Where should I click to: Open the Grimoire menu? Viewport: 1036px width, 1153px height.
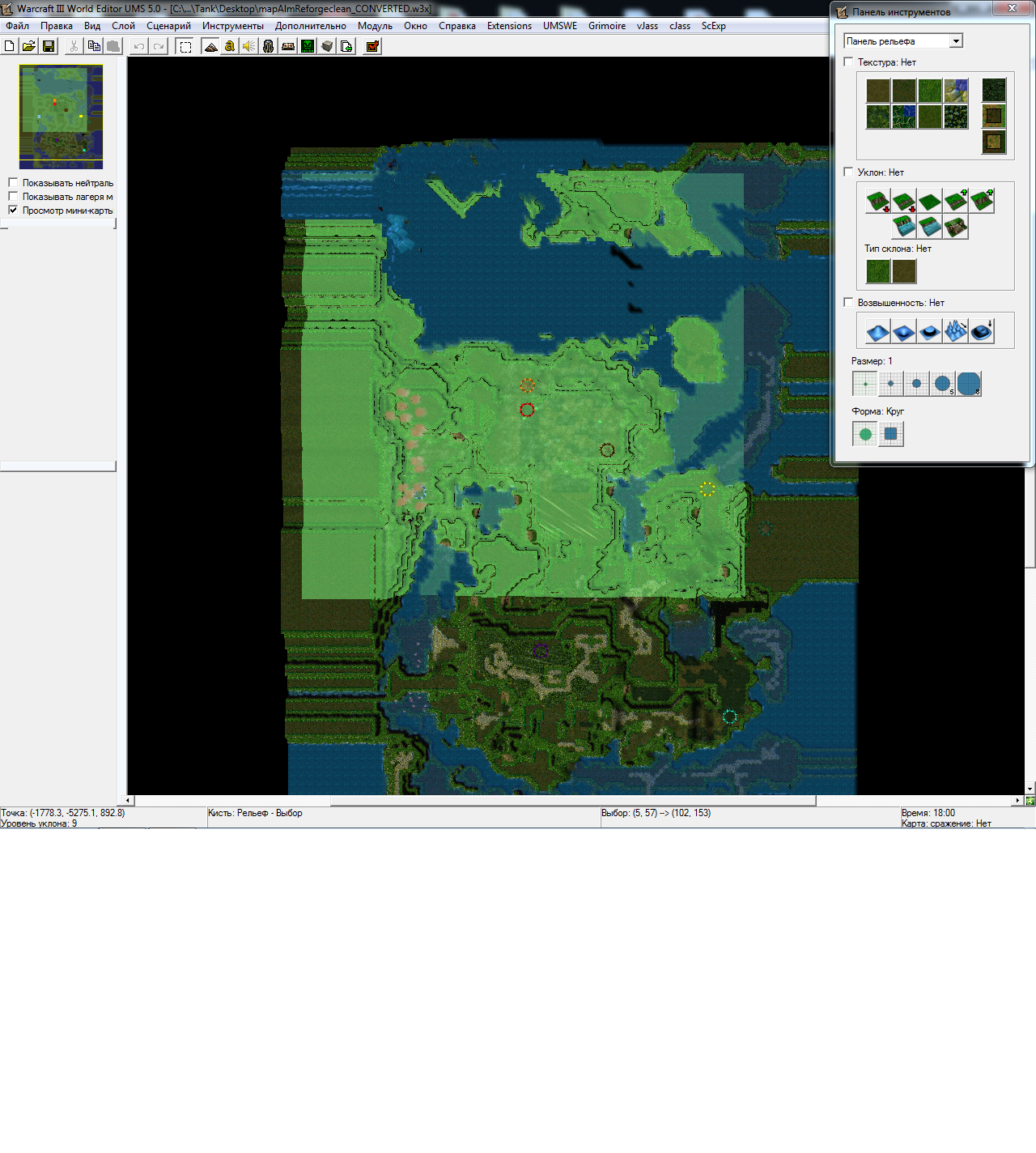607,26
